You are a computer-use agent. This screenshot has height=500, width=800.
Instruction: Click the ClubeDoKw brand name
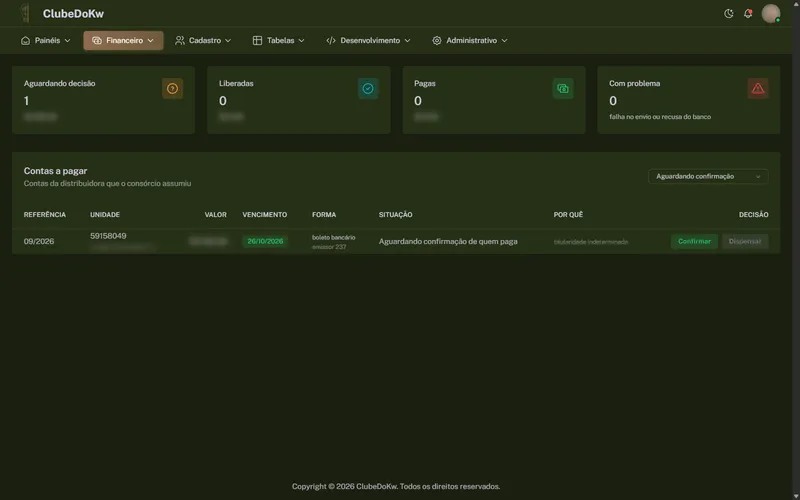coord(73,14)
